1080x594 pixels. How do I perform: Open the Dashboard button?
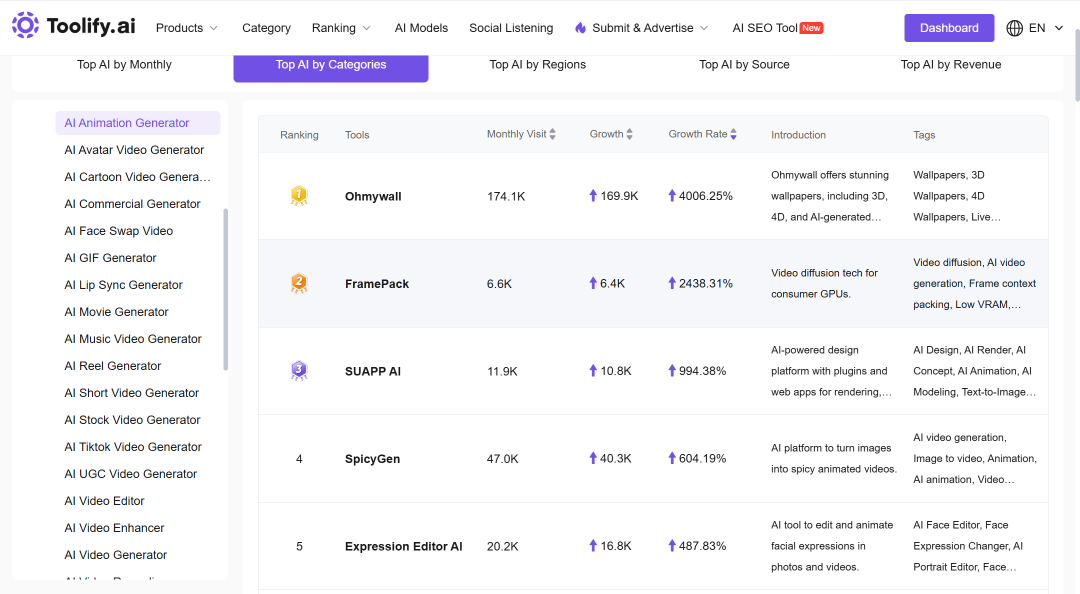point(949,28)
